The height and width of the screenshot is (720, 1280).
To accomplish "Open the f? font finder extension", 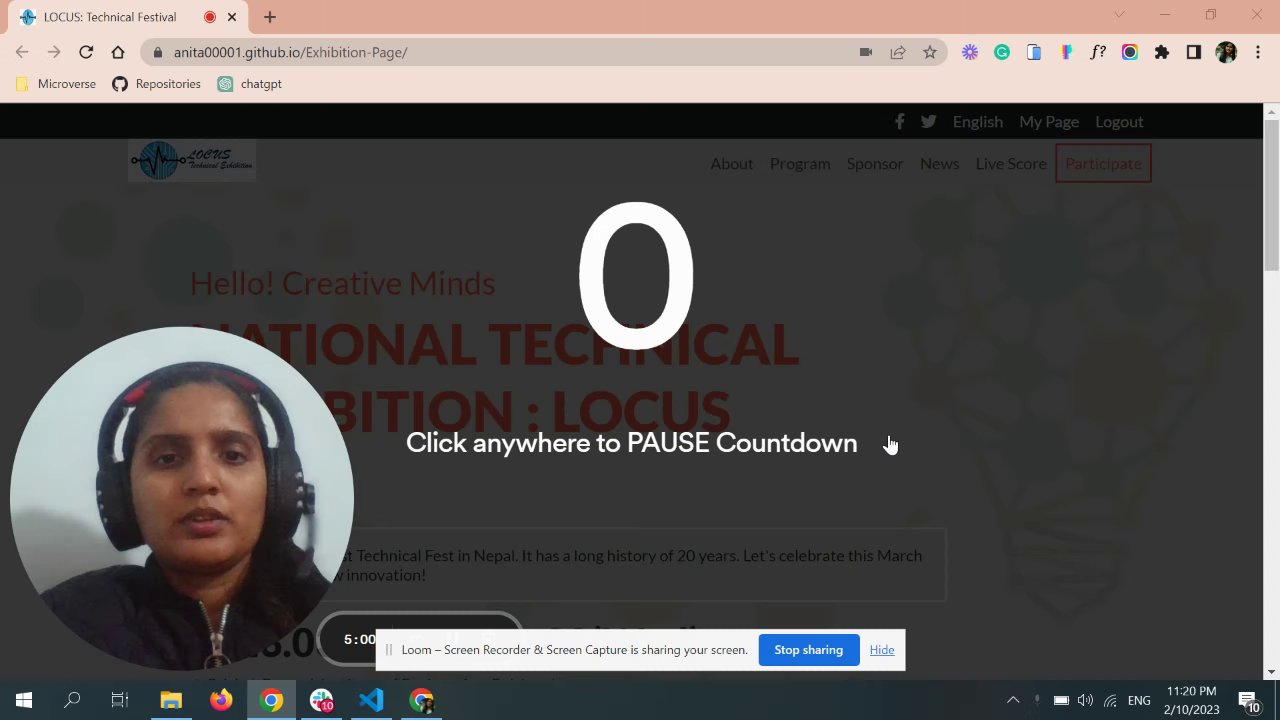I will [x=1098, y=52].
